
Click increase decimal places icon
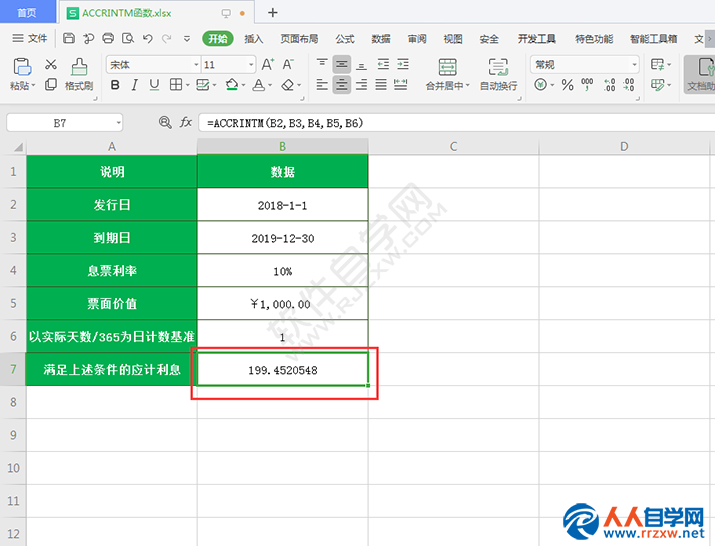coord(610,85)
